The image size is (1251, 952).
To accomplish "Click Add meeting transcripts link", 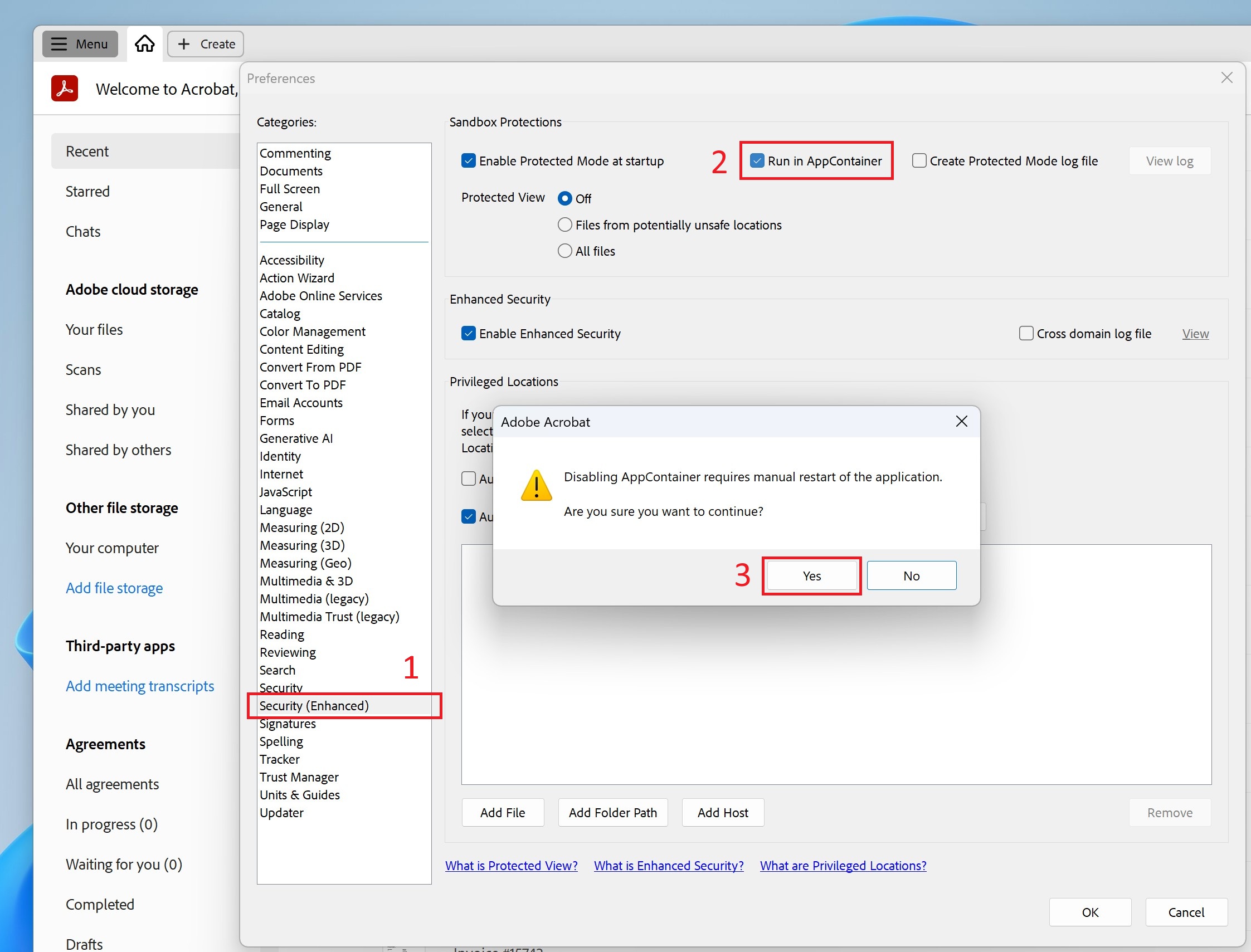I will click(x=140, y=686).
